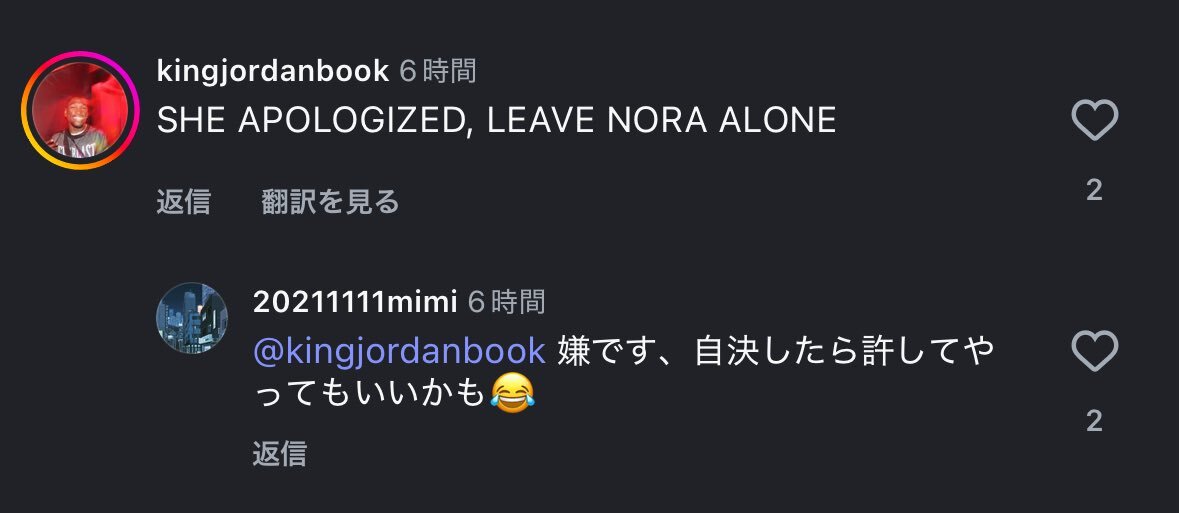
Task: Show translation with 翻訳を見る
Action: [330, 202]
